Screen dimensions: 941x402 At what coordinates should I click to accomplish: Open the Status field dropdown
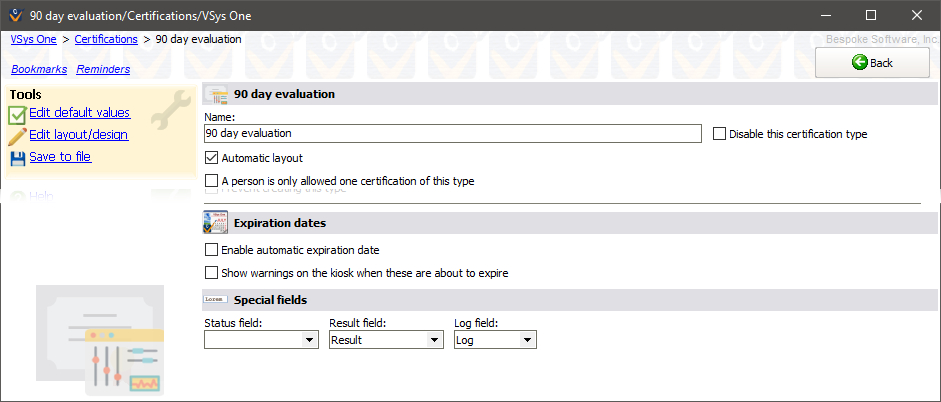tap(309, 340)
